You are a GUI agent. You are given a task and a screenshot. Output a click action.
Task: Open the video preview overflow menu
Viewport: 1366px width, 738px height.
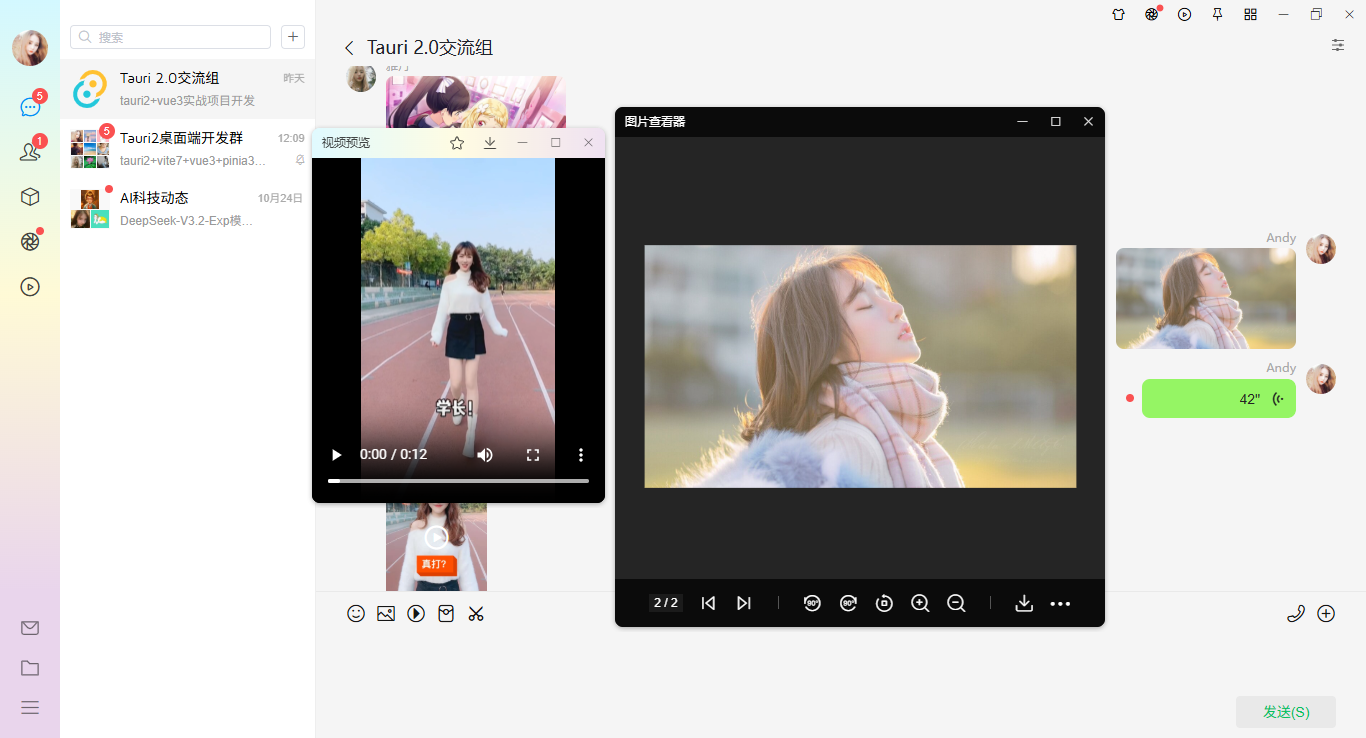pos(580,454)
